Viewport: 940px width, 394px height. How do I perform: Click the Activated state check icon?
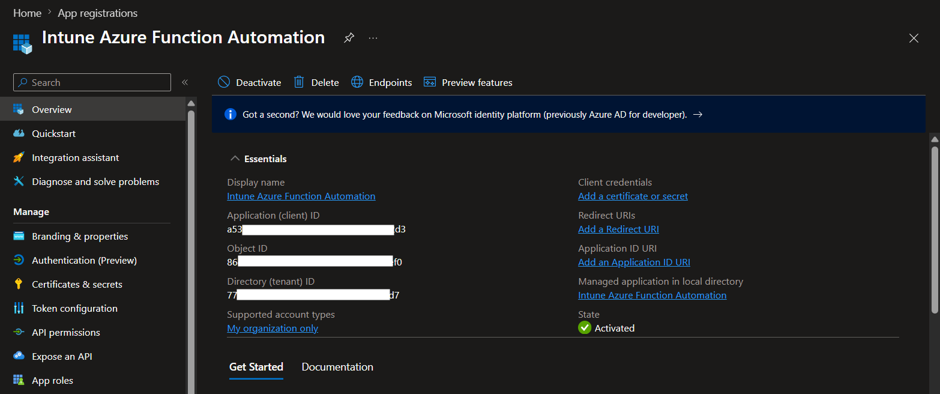(585, 327)
